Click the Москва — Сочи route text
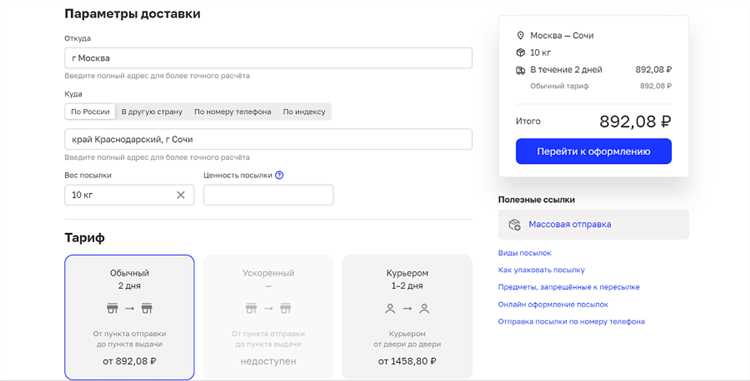Viewport: 750px width, 381px height. point(562,35)
